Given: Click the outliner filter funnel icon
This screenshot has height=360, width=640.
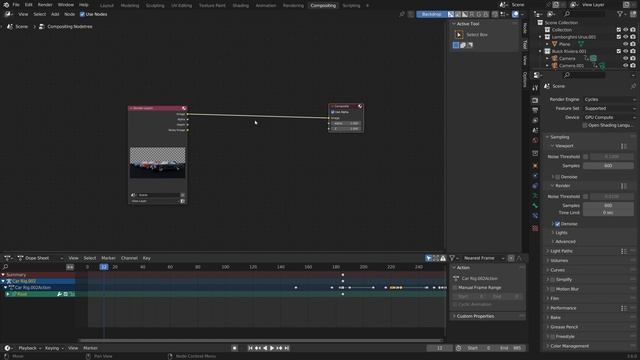Looking at the screenshot, I should 620,14.
